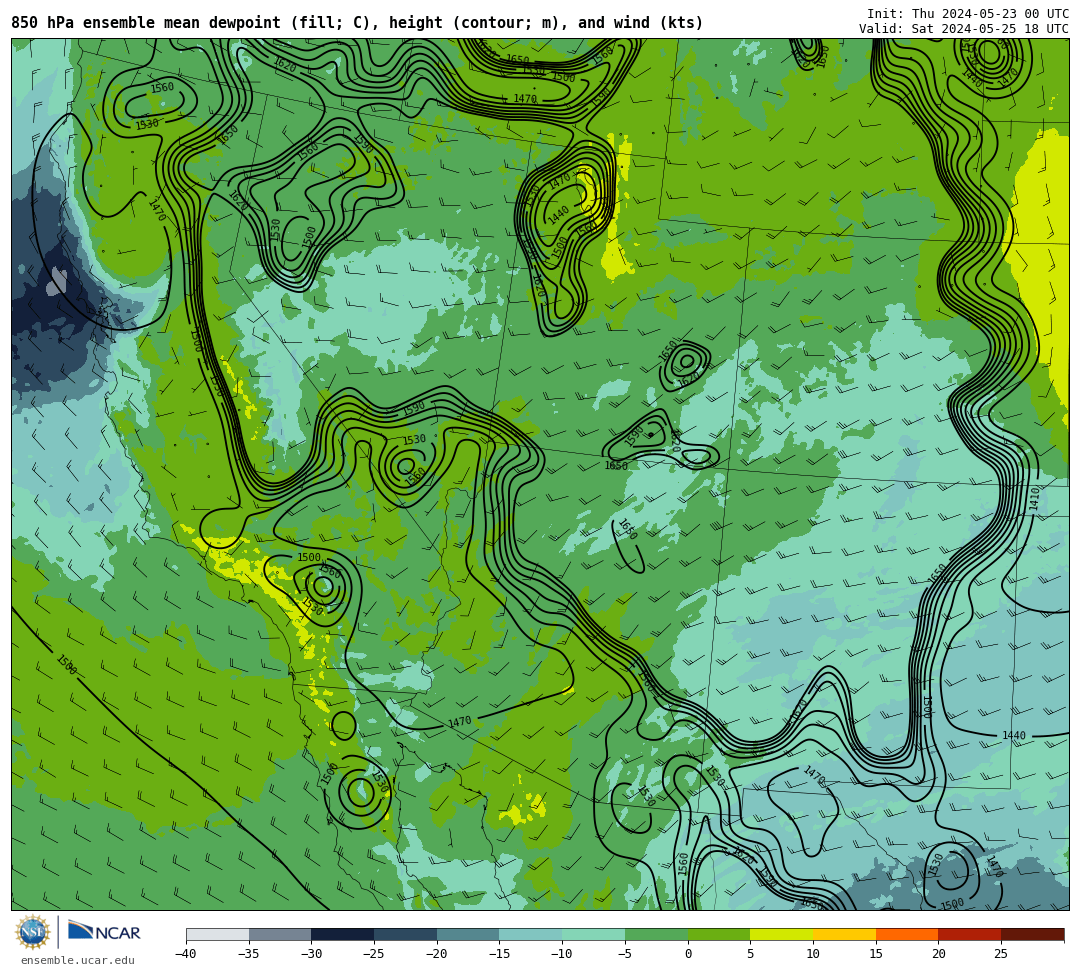Click the gray -35 to -30 color swatch

coord(280,934)
